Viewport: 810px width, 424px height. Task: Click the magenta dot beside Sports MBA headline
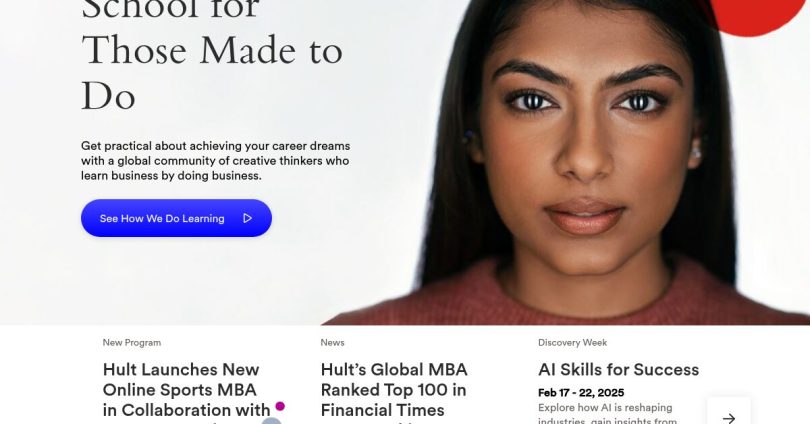click(280, 406)
